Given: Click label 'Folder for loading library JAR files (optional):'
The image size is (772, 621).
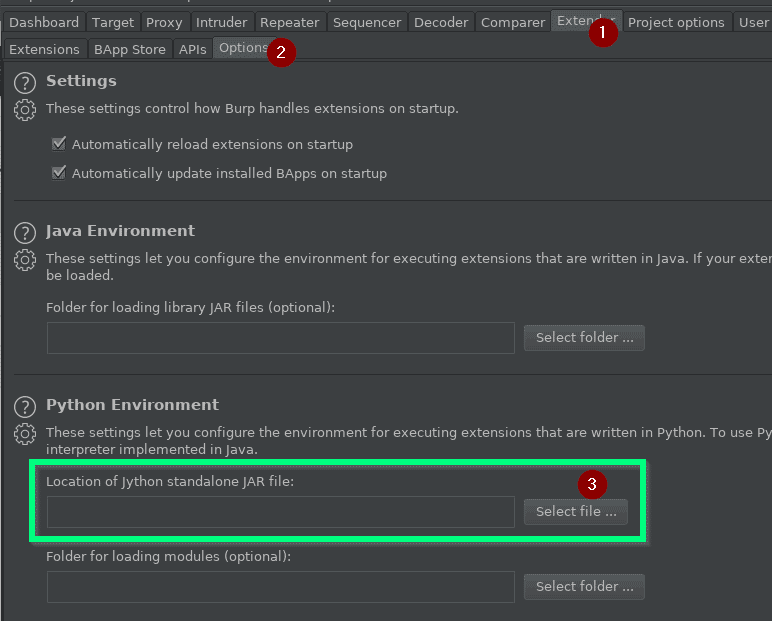Looking at the screenshot, I should click(191, 307).
